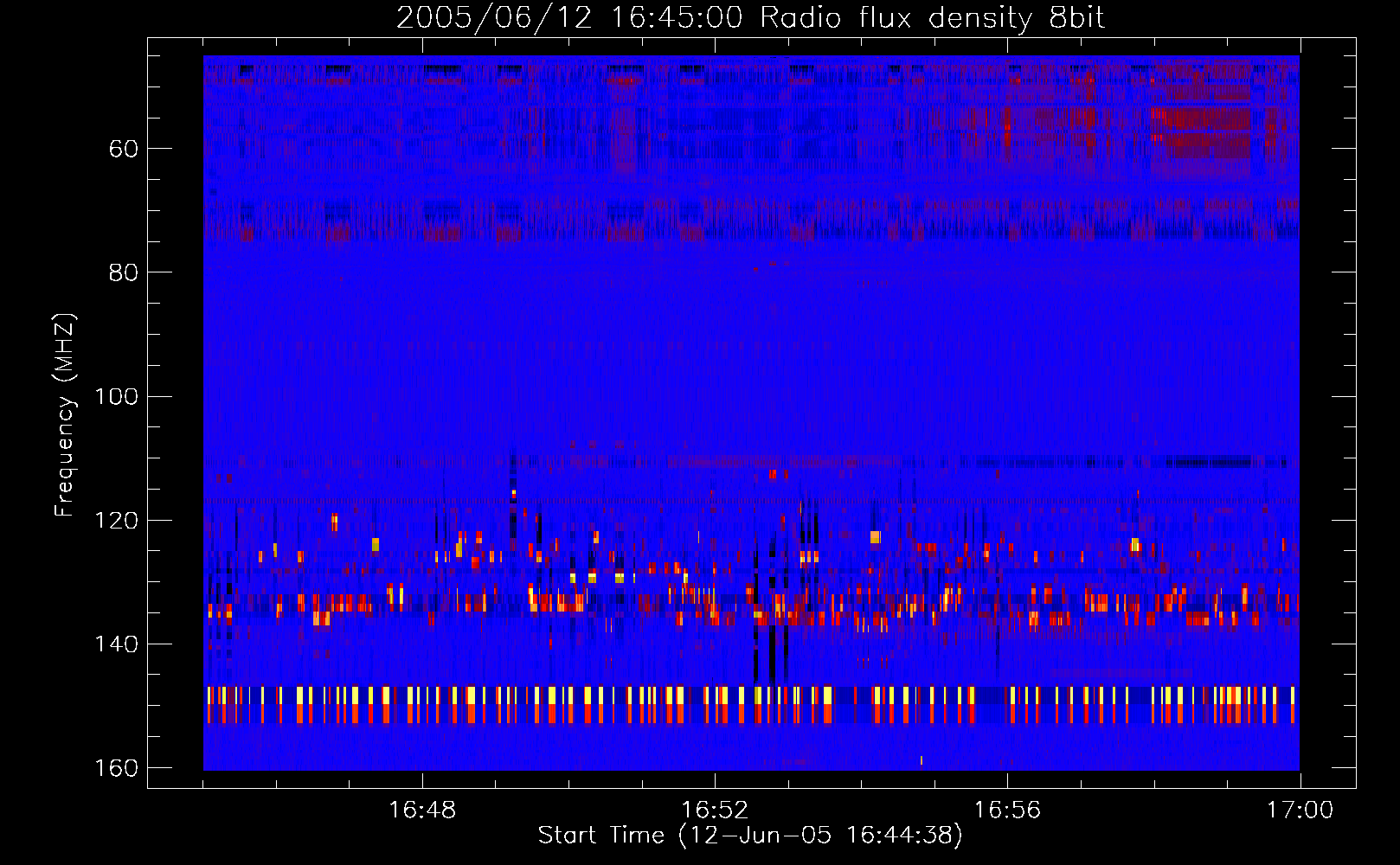Click the 80 frequency tick label

coord(124,272)
